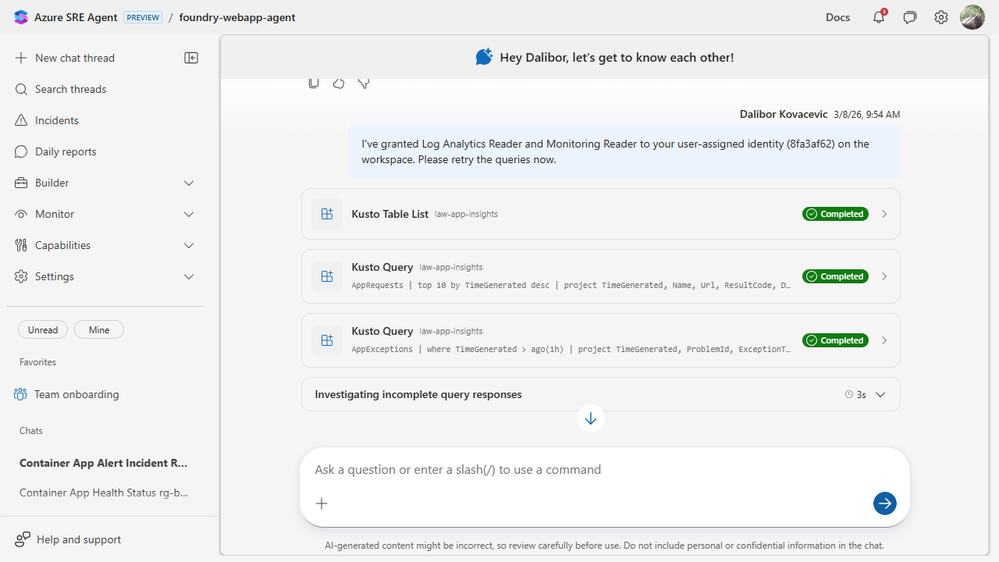Click the Builder briefcase icon
Image resolution: width=999 pixels, height=562 pixels.
pyautogui.click(x=21, y=183)
